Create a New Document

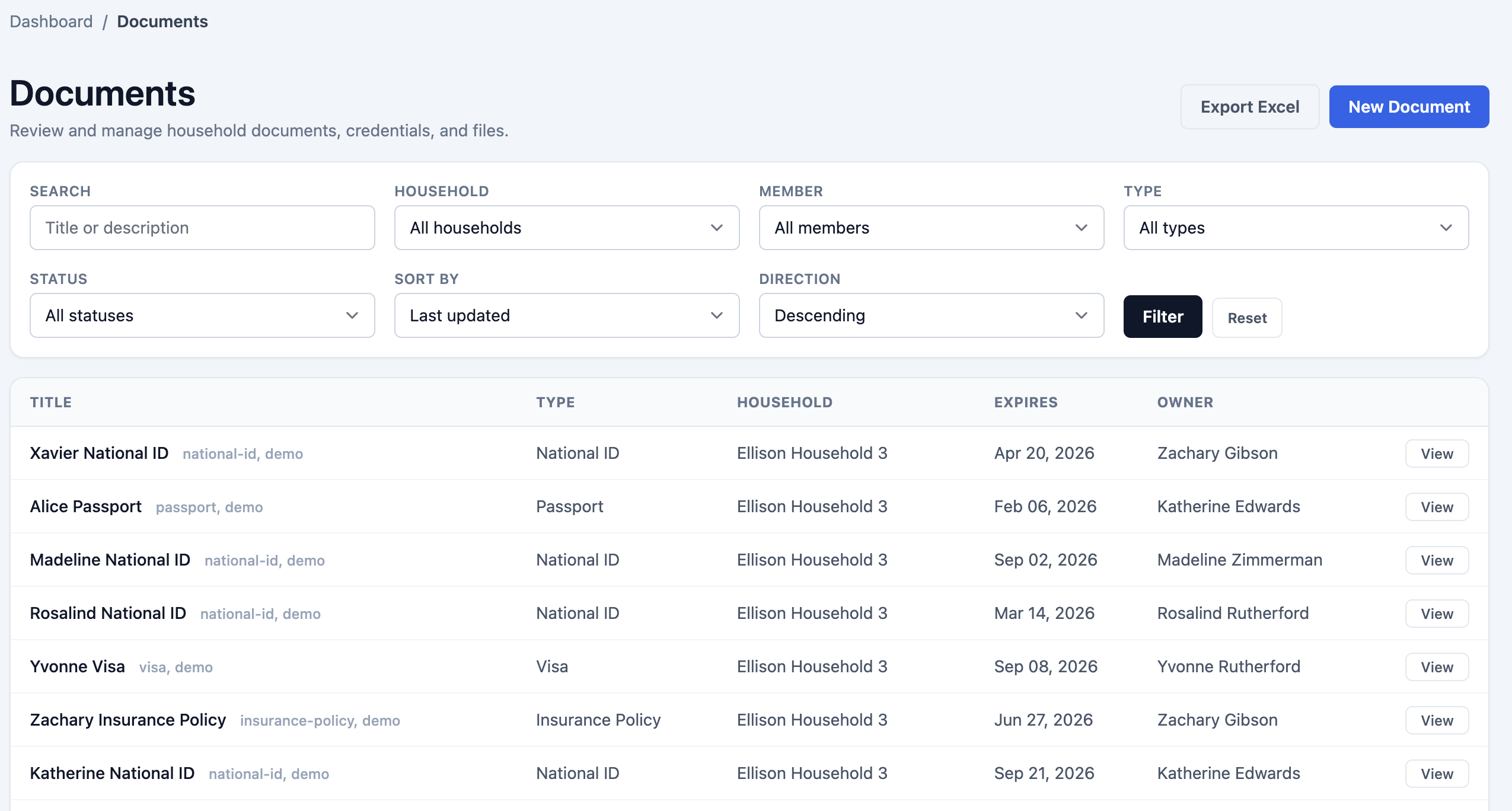[1409, 107]
